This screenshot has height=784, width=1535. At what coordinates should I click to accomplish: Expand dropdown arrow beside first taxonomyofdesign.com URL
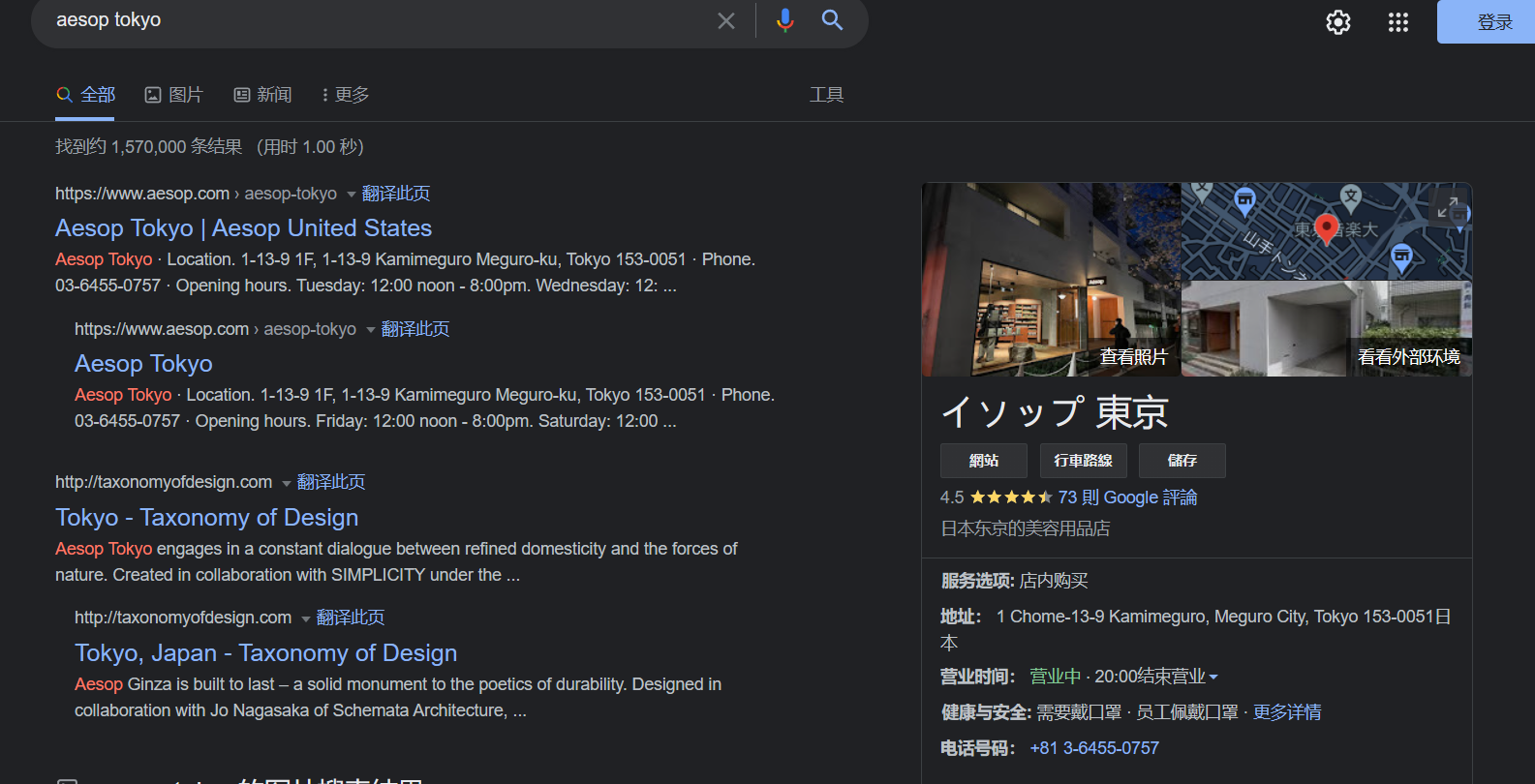point(286,483)
